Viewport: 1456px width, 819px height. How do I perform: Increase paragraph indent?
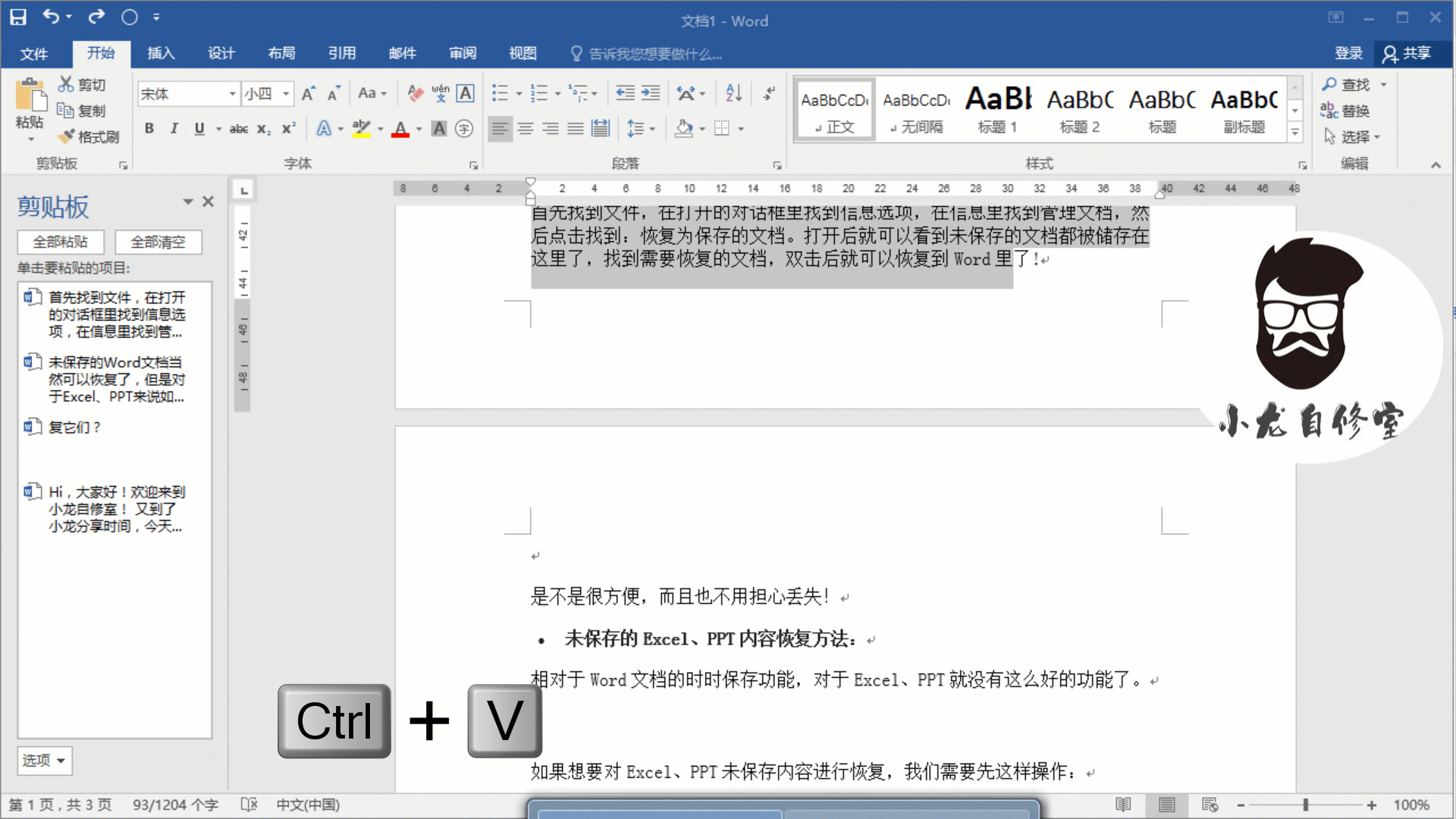tap(651, 93)
